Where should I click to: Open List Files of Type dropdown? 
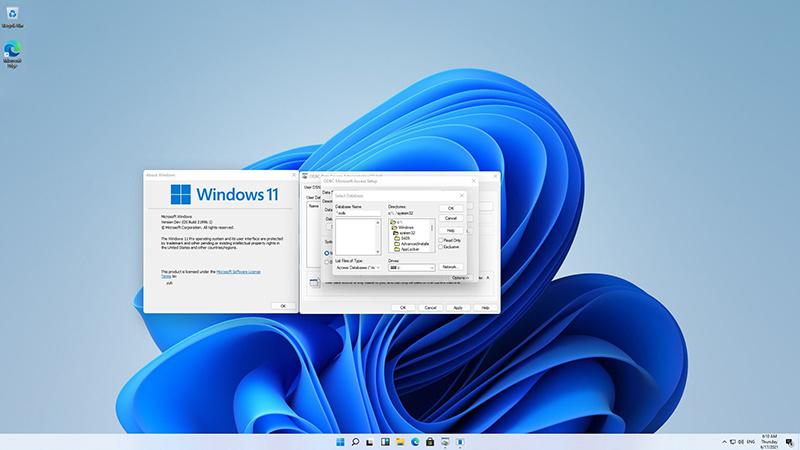(358, 267)
